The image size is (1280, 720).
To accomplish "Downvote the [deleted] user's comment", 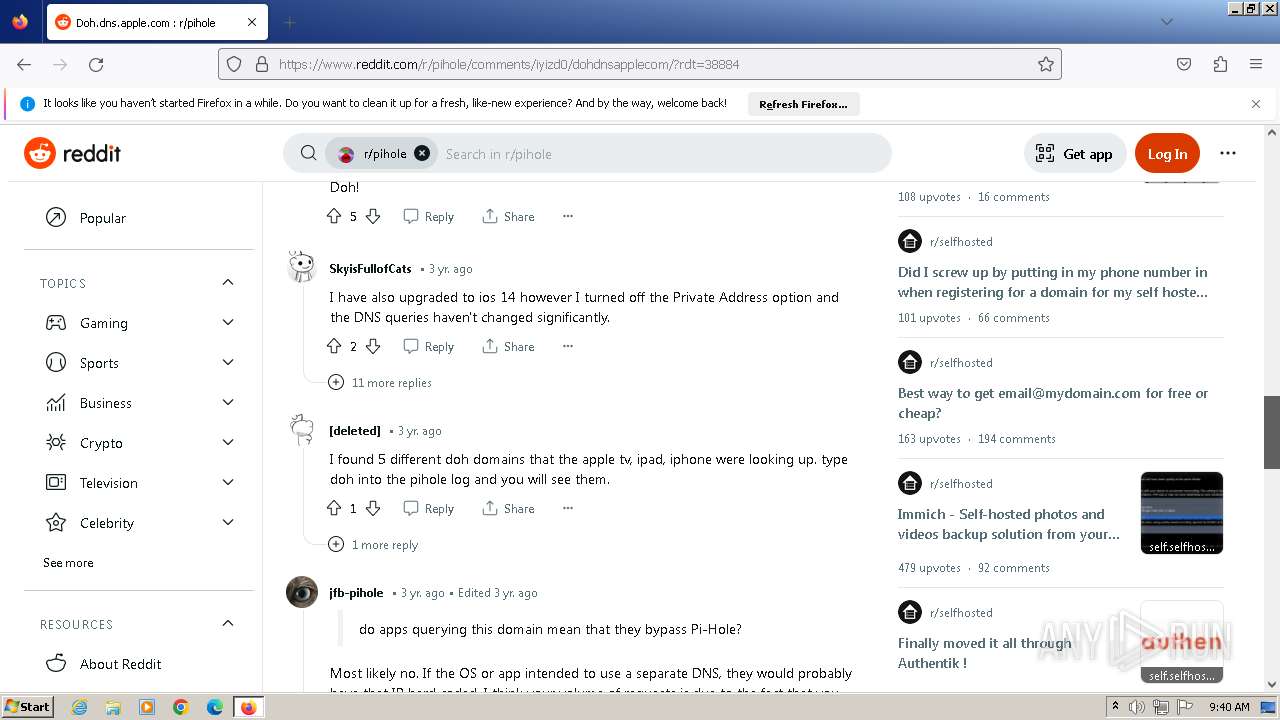I will click(373, 508).
